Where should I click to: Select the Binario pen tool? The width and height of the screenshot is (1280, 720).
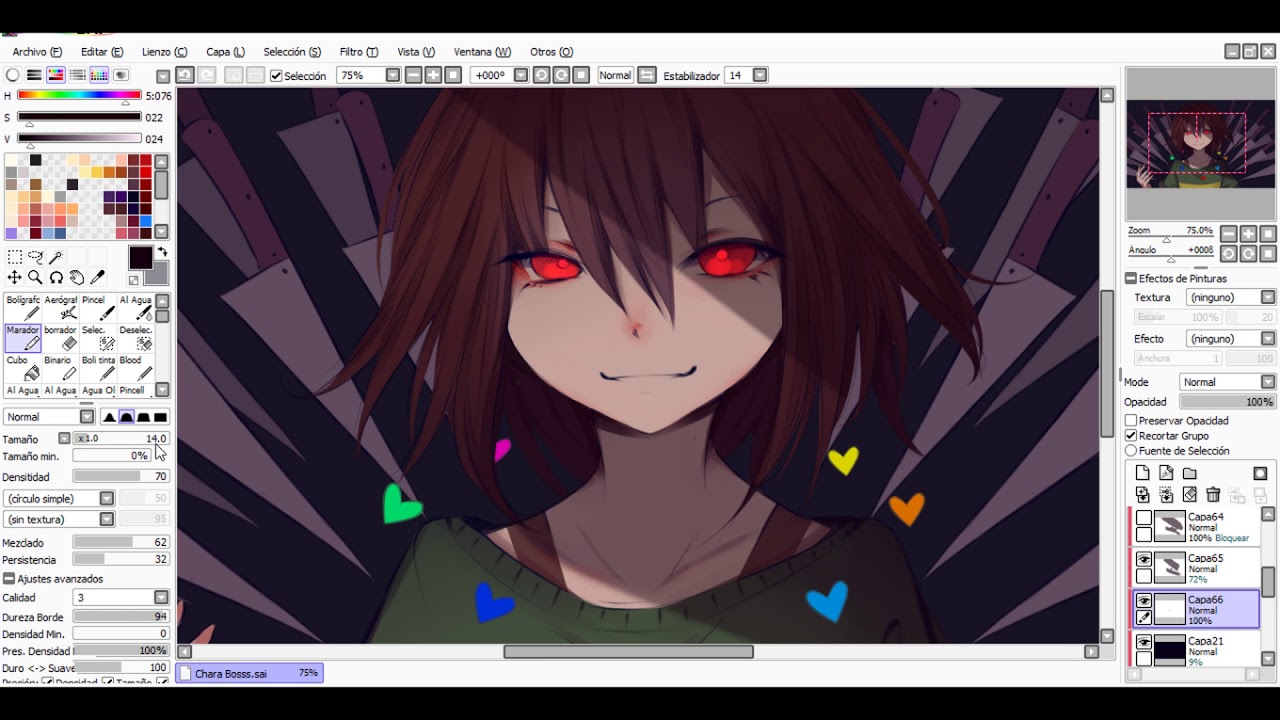click(x=60, y=368)
